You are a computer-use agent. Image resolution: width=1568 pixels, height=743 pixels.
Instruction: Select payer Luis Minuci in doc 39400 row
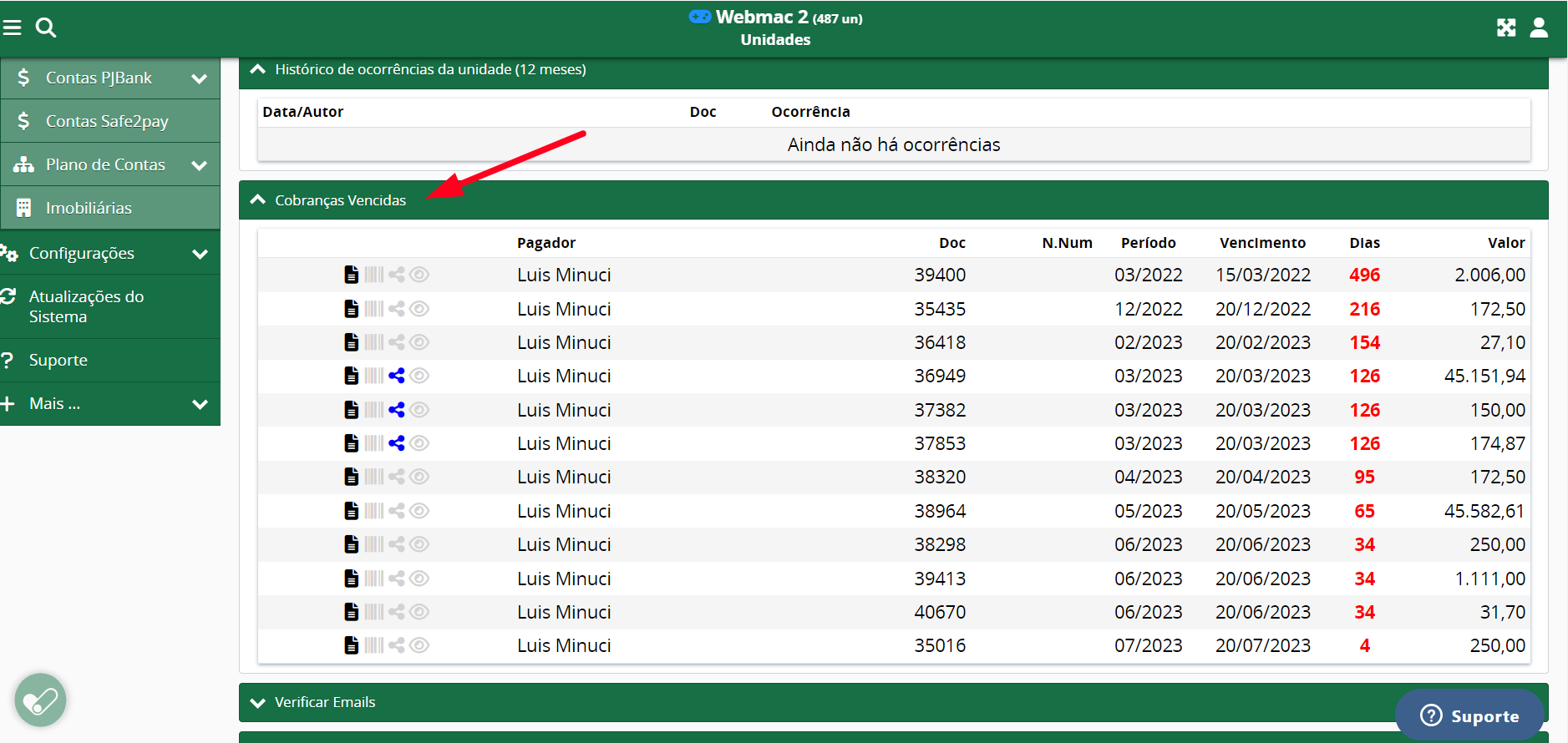click(564, 275)
